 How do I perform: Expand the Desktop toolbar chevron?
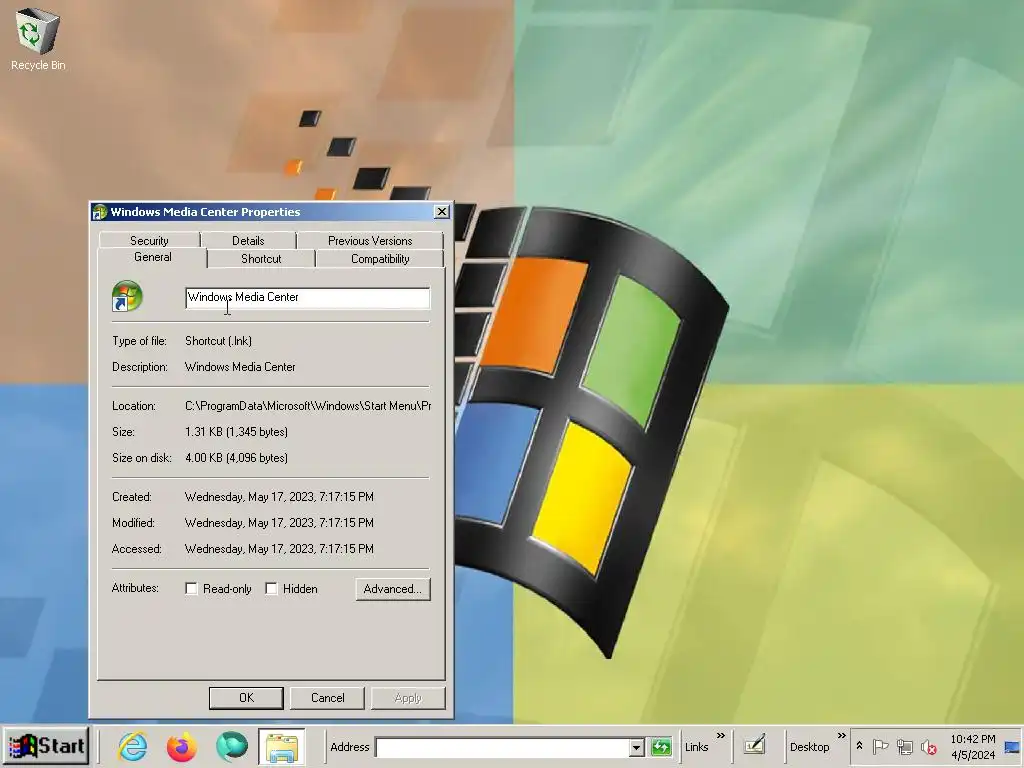click(x=842, y=736)
